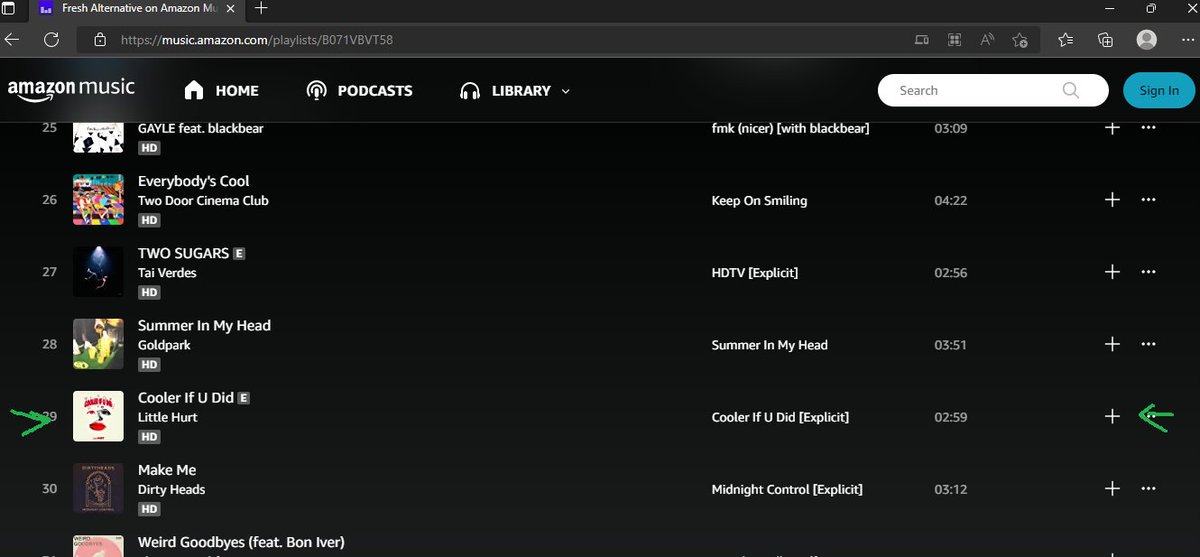Click the Weird Goodbyes (feat. Bon Iver) title
Viewport: 1200px width, 557px height.
tap(241, 542)
